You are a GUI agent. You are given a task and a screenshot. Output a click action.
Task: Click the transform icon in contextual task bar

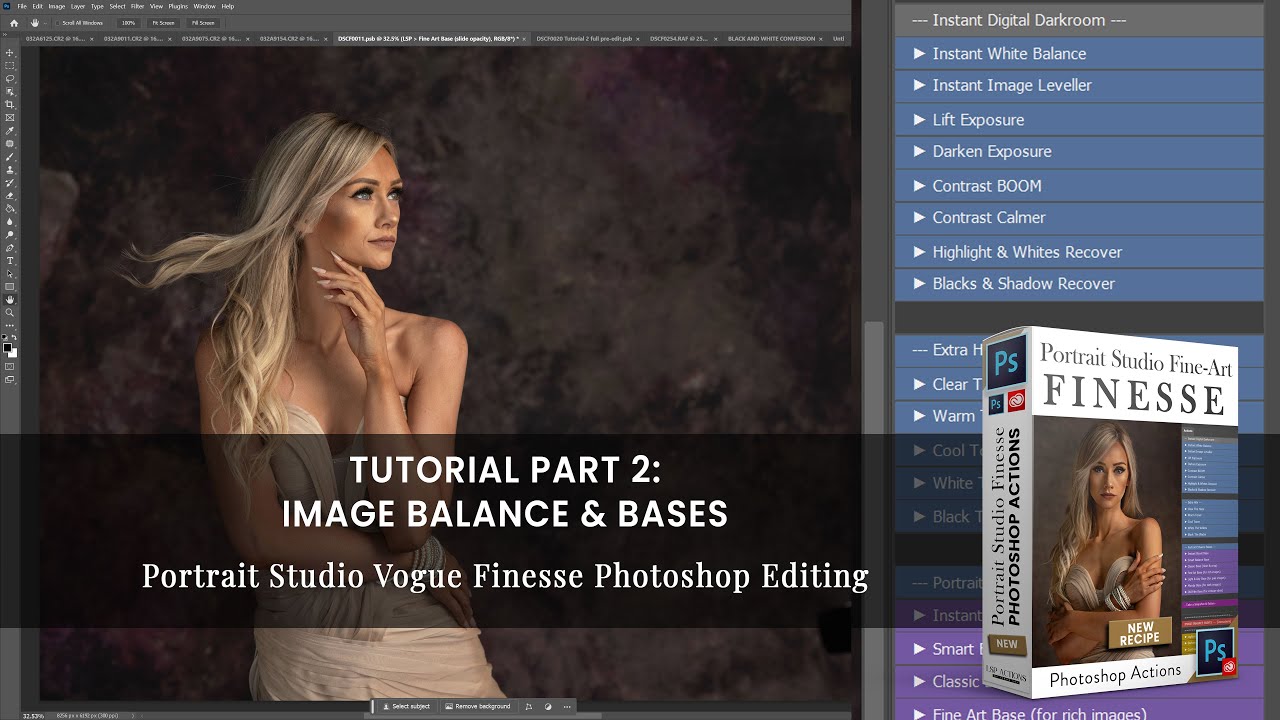(x=529, y=706)
